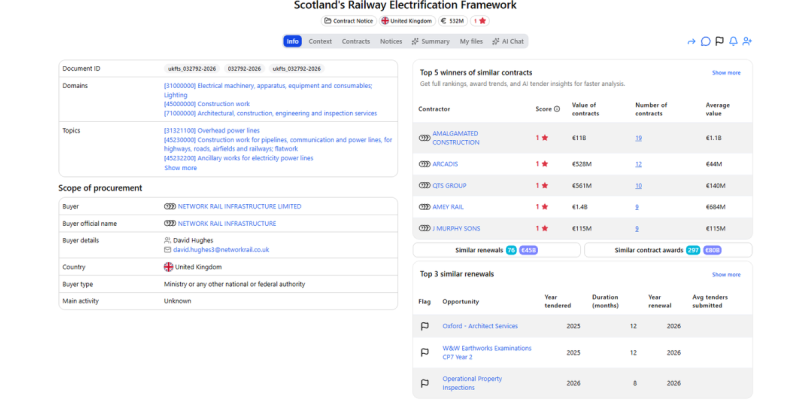Open the W&W Earthworks Examinations CP7 Year 2 link
This screenshot has width=800, height=400.
click(487, 353)
